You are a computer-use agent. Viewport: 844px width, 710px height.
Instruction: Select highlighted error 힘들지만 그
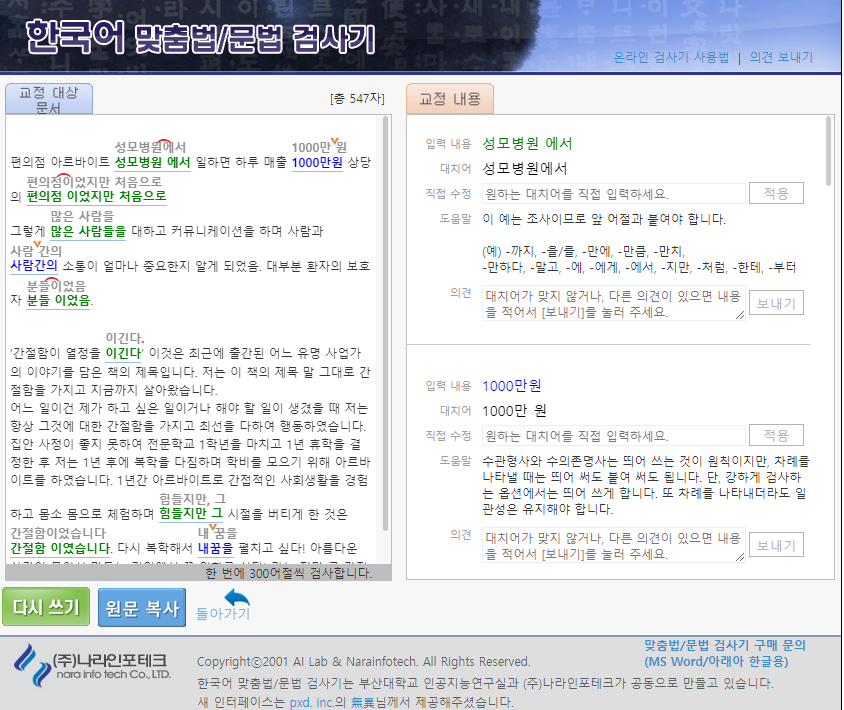(x=191, y=514)
